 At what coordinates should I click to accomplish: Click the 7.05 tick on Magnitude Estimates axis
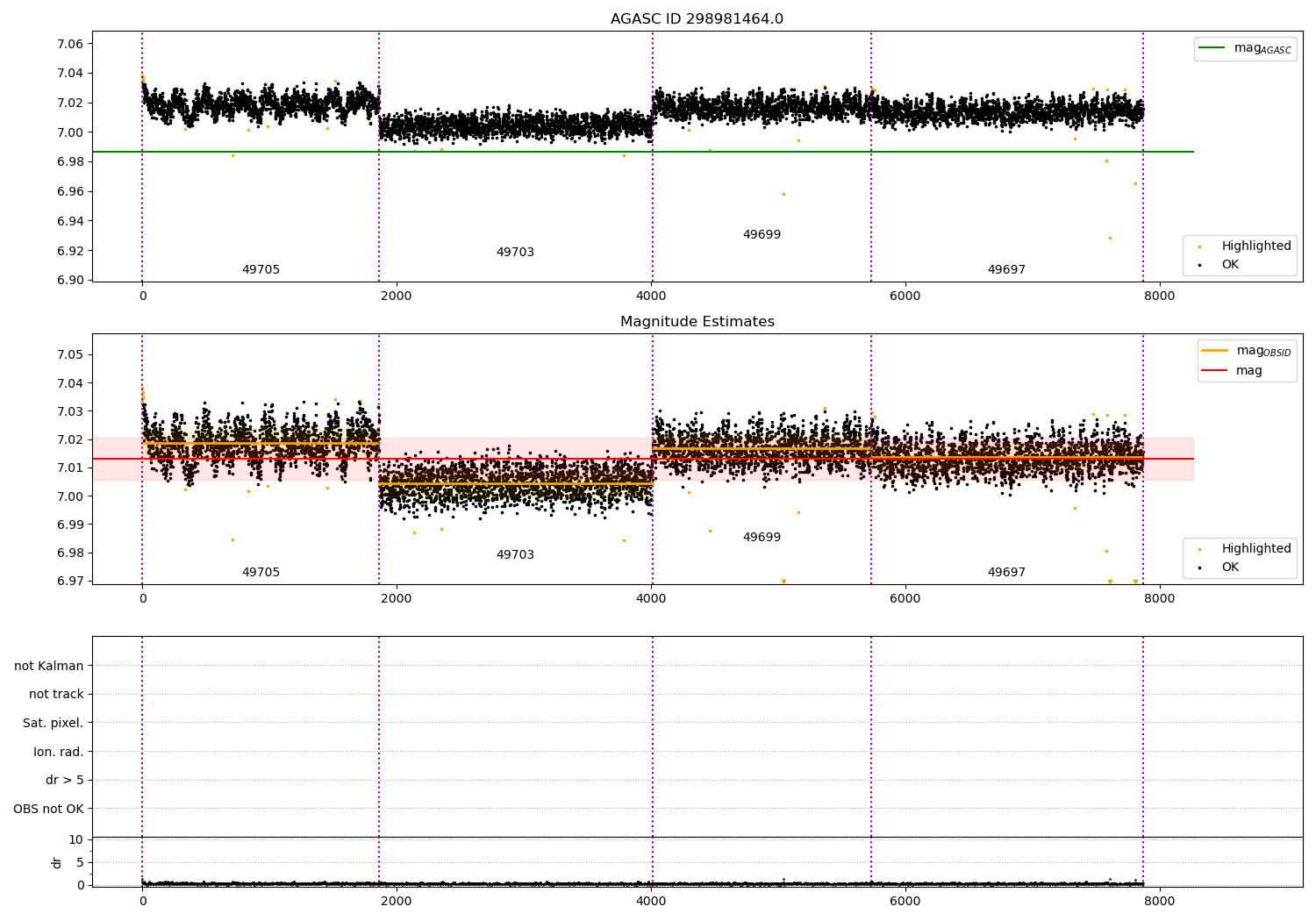[70, 355]
